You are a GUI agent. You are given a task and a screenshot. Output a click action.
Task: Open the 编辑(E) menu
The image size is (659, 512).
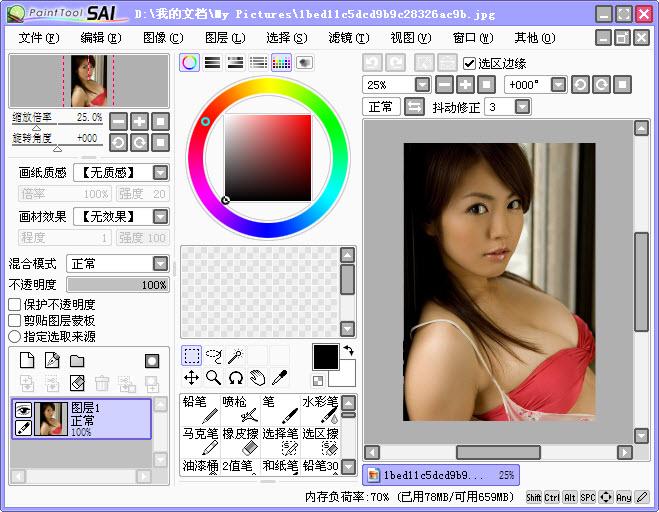click(x=101, y=38)
